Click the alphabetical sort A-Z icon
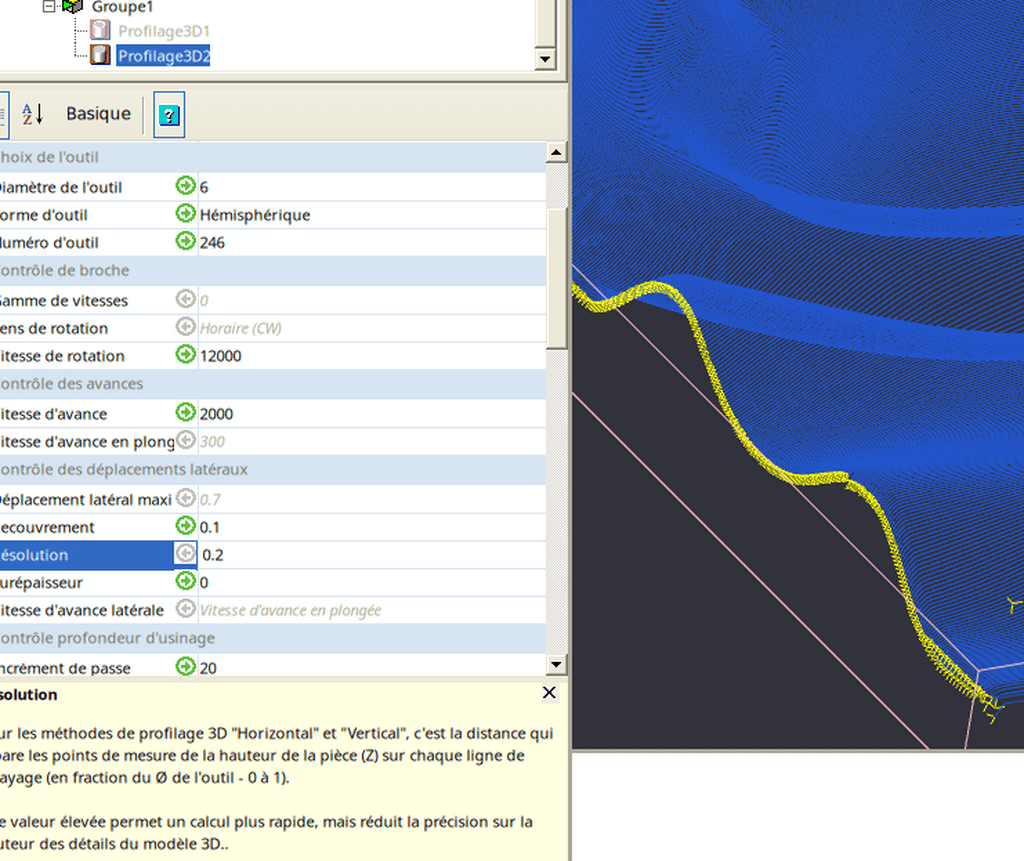The width and height of the screenshot is (1024, 861). pos(33,114)
